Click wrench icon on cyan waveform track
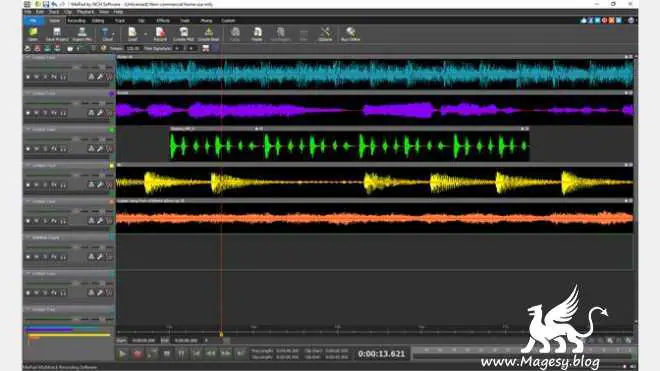This screenshot has width=660, height=371. pos(100,77)
